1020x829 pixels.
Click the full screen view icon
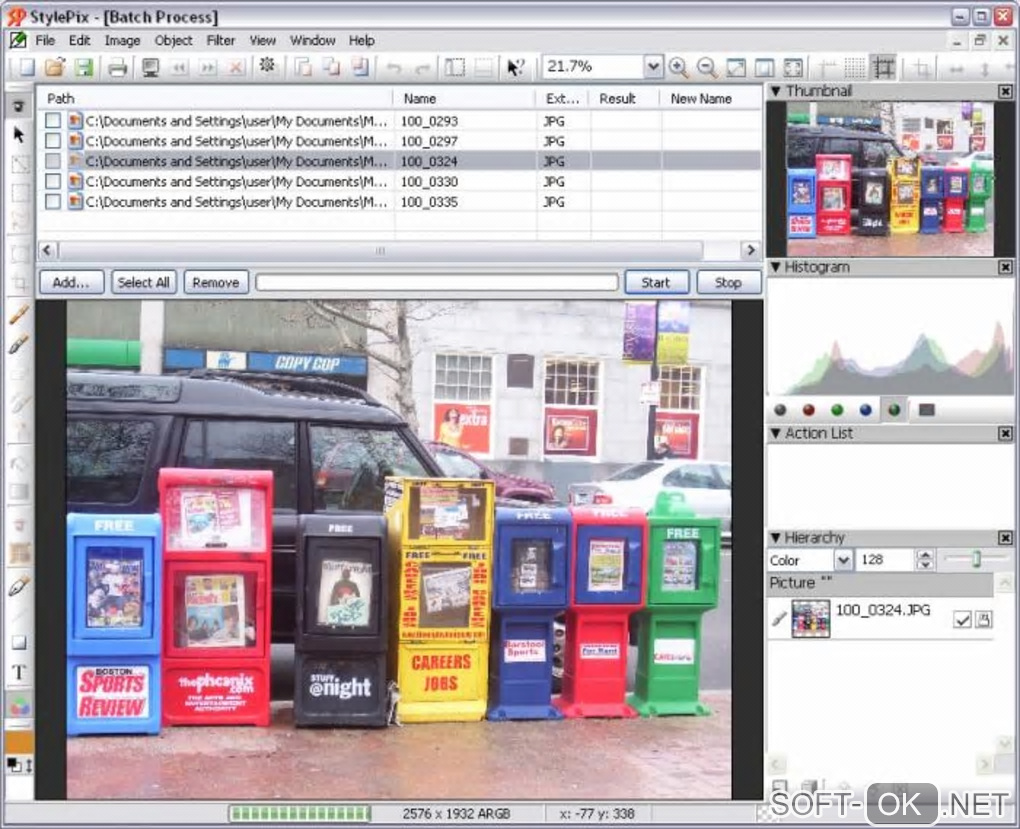click(x=793, y=67)
